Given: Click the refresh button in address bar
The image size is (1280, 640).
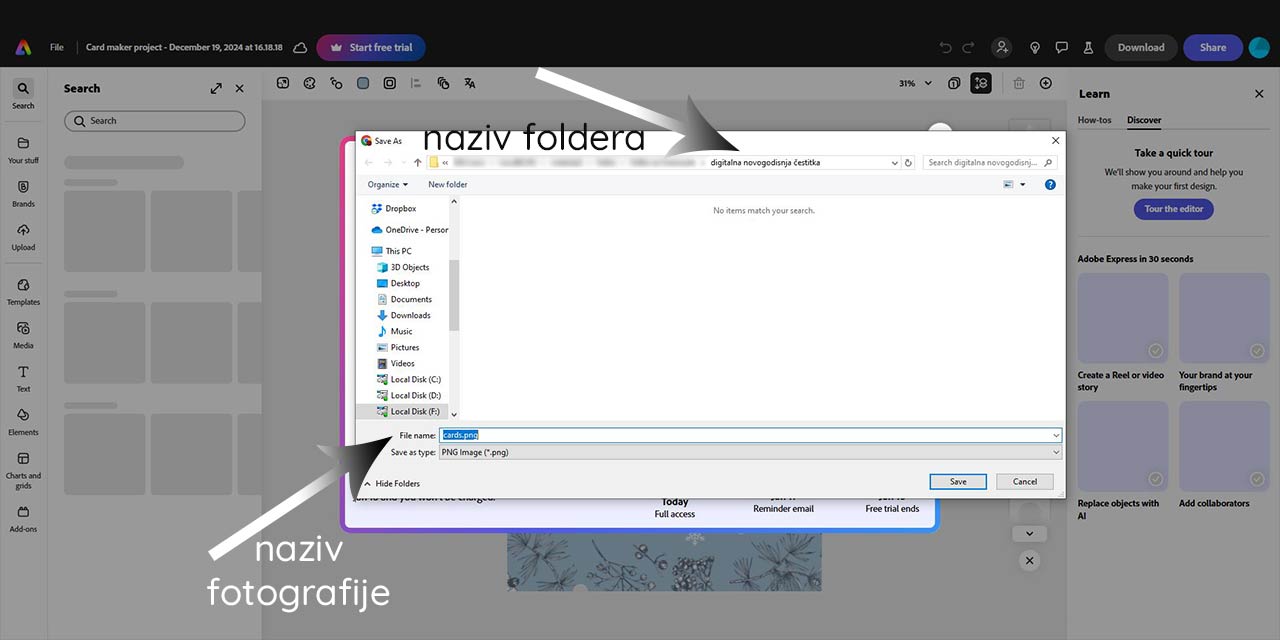Looking at the screenshot, I should [x=908, y=162].
